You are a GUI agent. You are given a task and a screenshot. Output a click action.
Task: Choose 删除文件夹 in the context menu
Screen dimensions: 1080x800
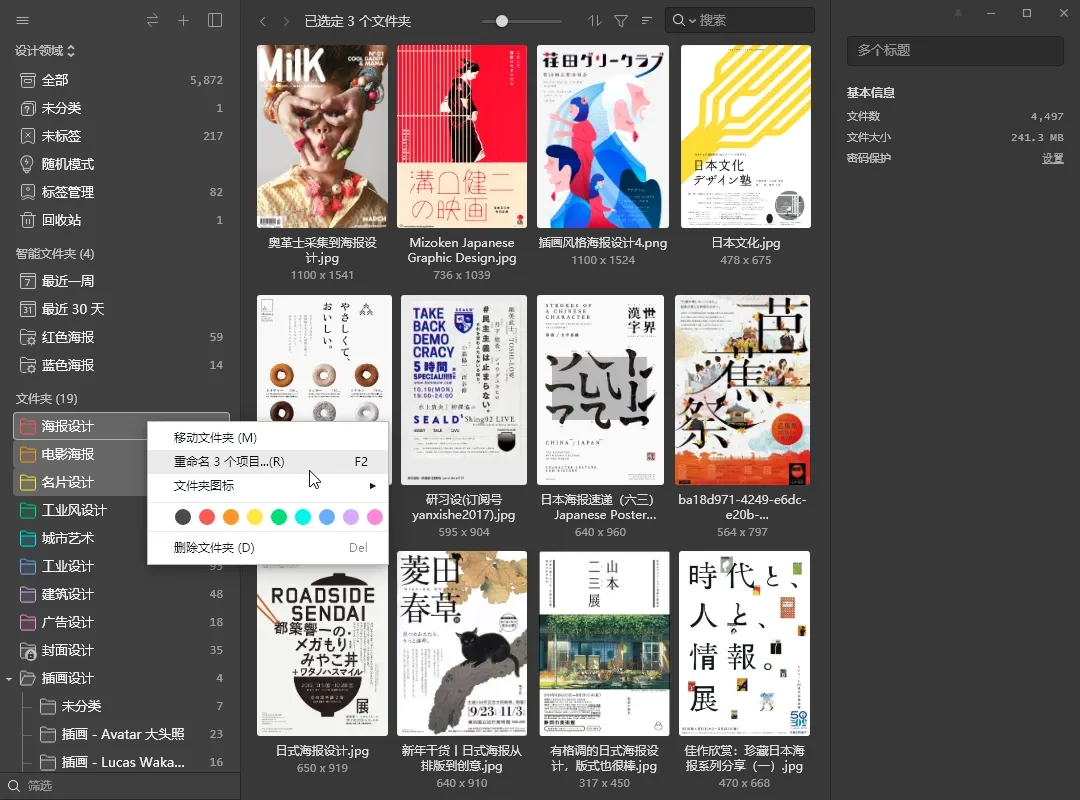click(x=214, y=548)
